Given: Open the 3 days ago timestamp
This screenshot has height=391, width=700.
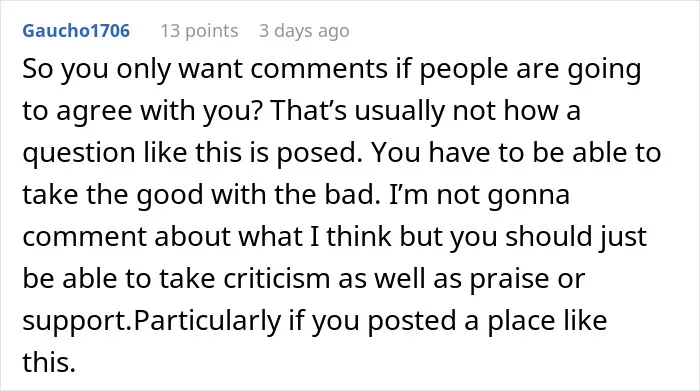Looking at the screenshot, I should [304, 31].
